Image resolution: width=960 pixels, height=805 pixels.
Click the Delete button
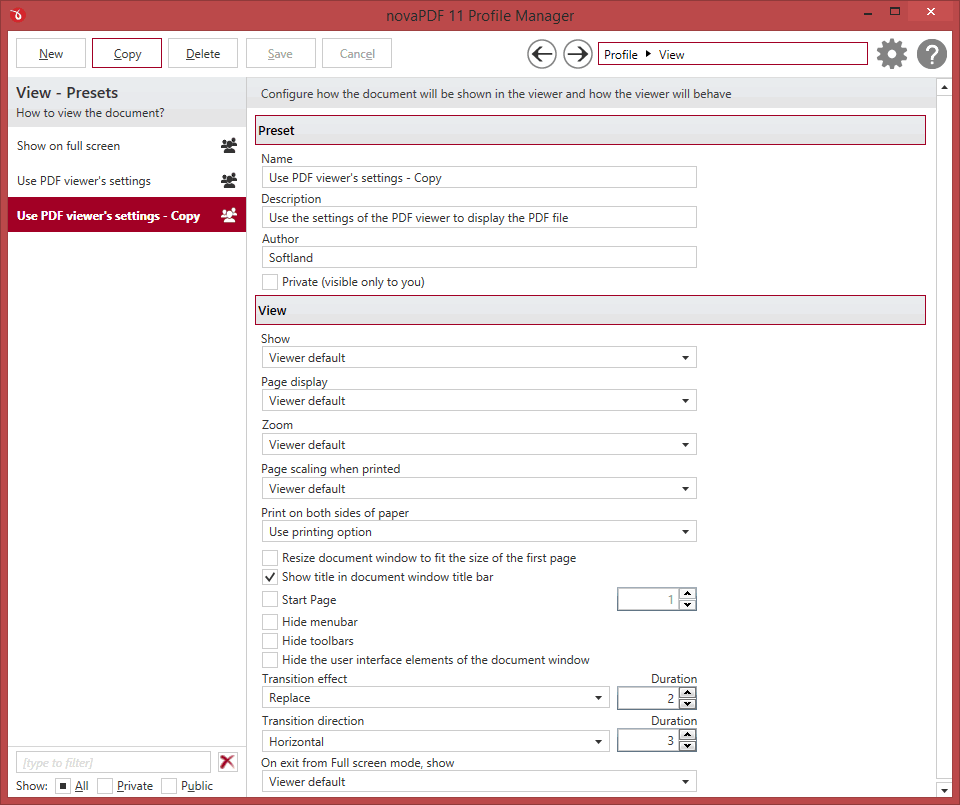[203, 54]
